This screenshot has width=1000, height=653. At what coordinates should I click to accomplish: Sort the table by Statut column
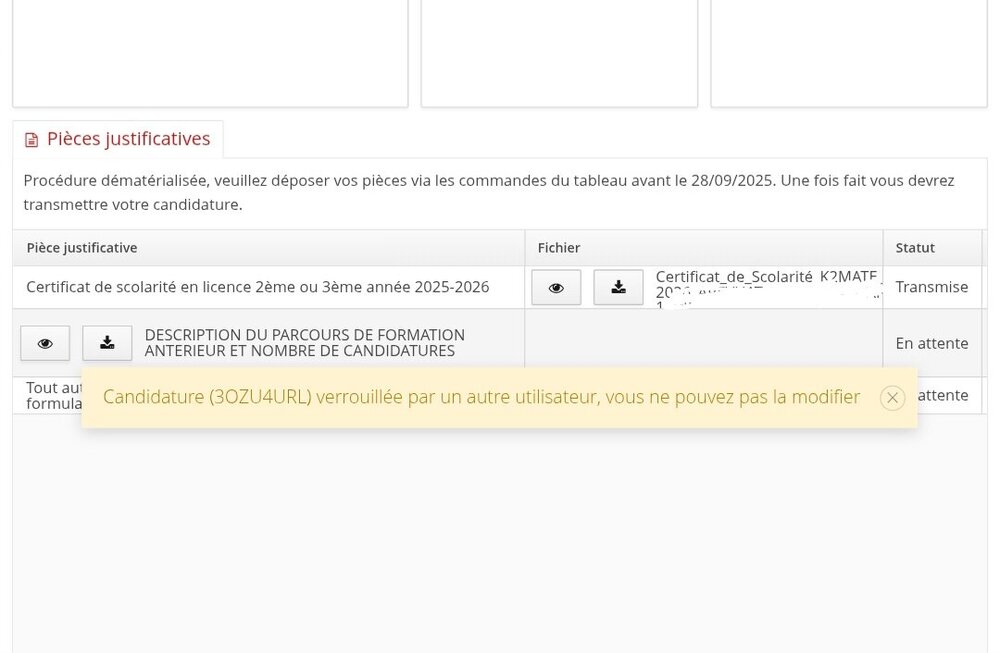click(916, 247)
